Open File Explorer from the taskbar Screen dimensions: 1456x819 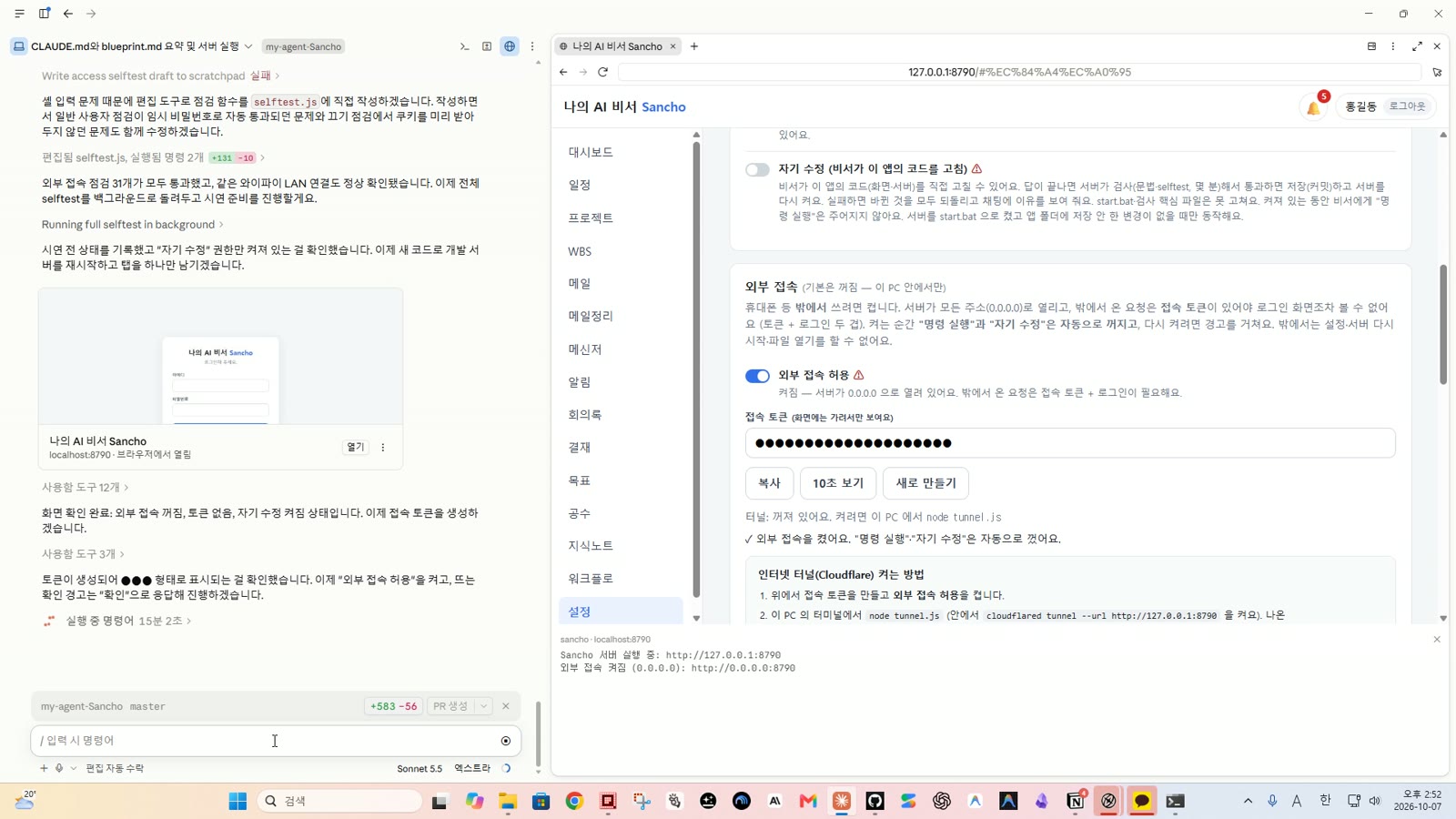[x=507, y=801]
